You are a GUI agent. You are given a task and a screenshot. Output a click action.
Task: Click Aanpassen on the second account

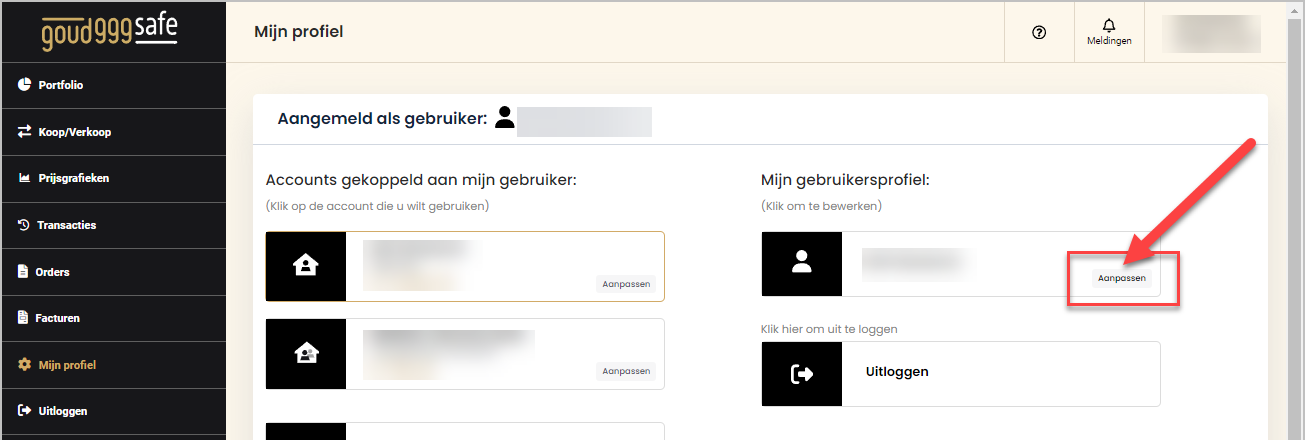626,371
